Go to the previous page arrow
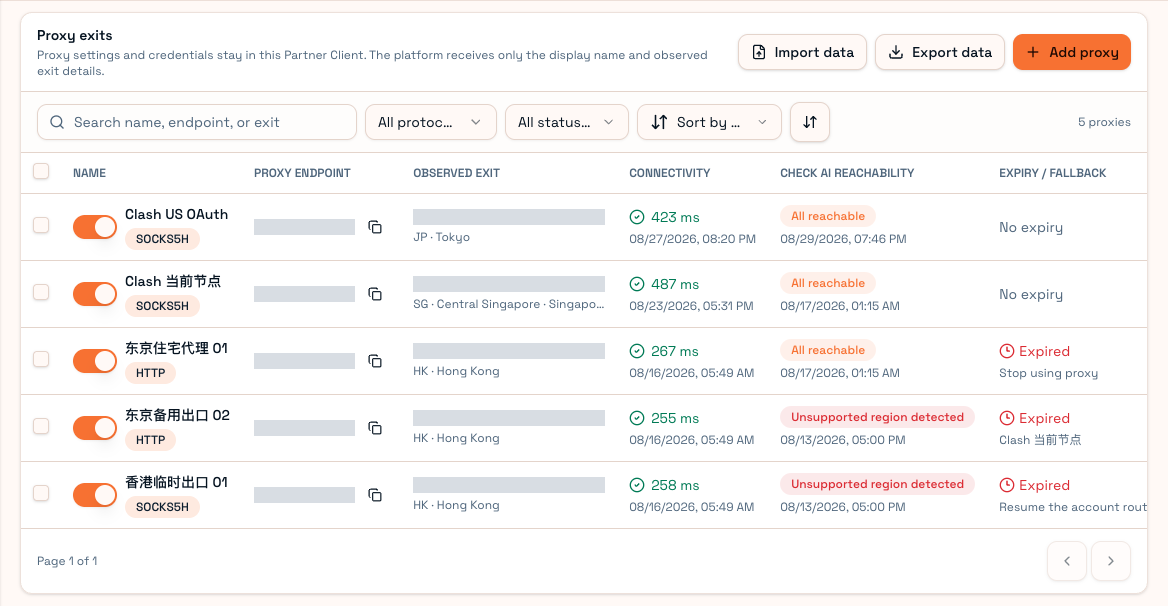 (x=1067, y=561)
